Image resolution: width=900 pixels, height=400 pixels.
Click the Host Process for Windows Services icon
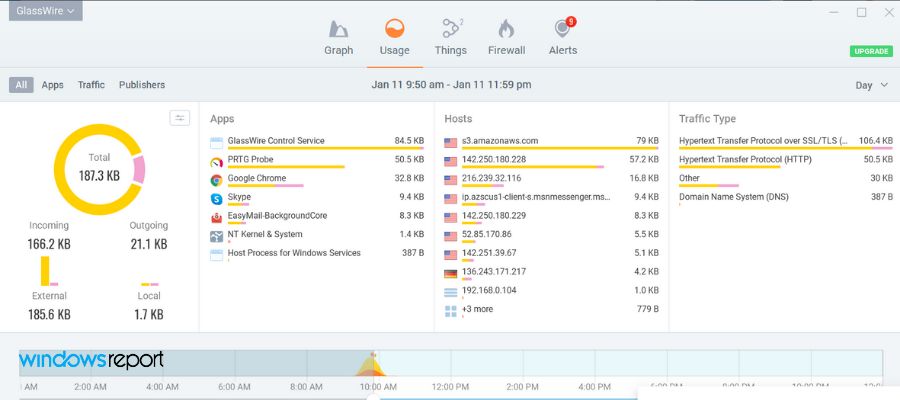click(216, 255)
